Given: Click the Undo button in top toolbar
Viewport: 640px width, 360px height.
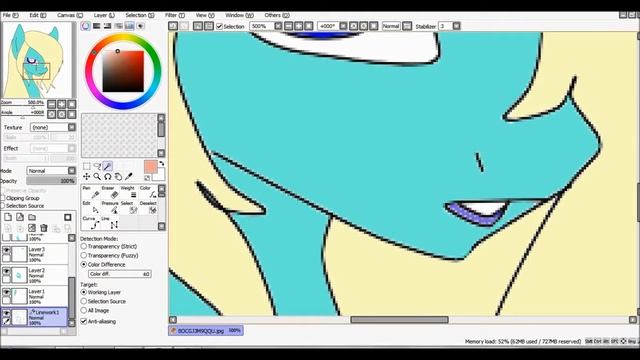Looking at the screenshot, I should click(x=173, y=26).
